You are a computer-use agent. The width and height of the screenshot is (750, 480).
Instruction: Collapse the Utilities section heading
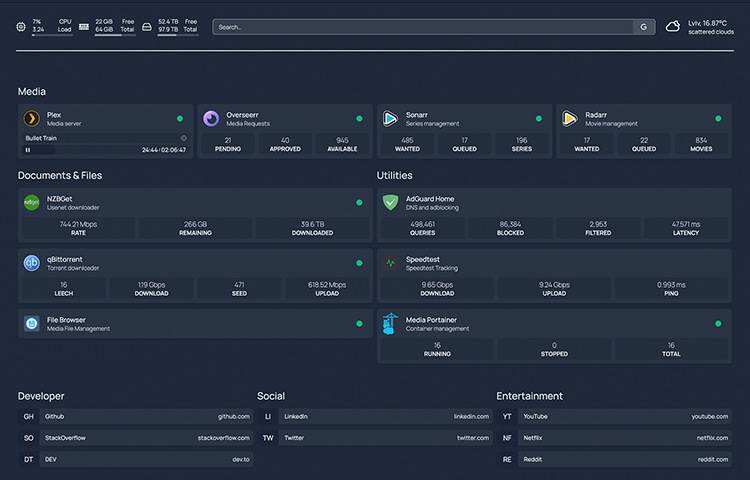pyautogui.click(x=394, y=176)
